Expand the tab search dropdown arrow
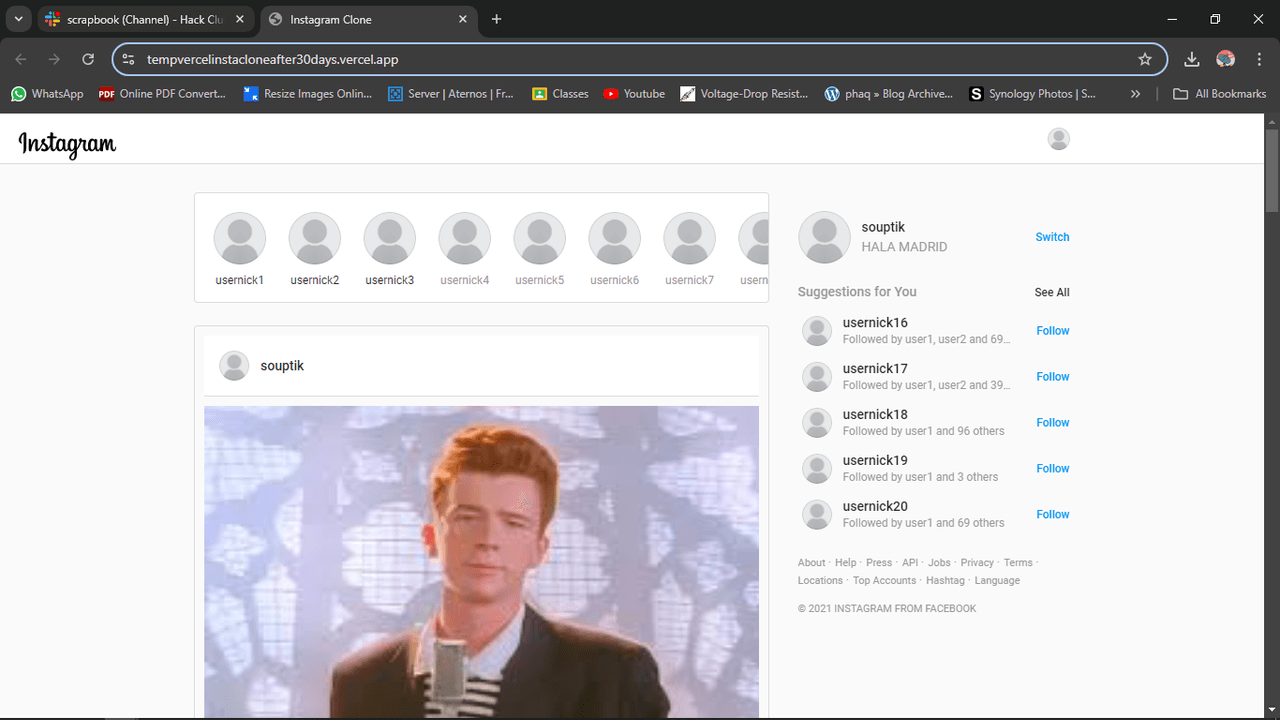1280x720 pixels. click(x=18, y=19)
